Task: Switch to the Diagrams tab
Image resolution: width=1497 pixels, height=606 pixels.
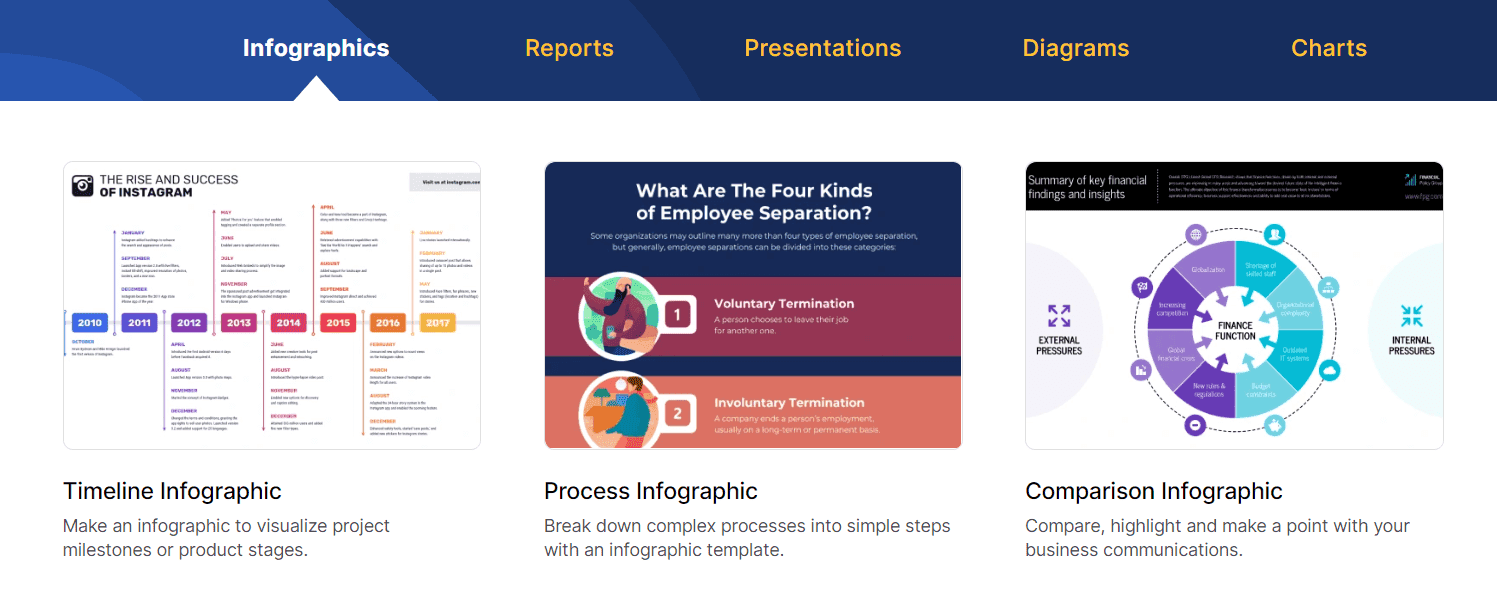Action: click(1076, 47)
